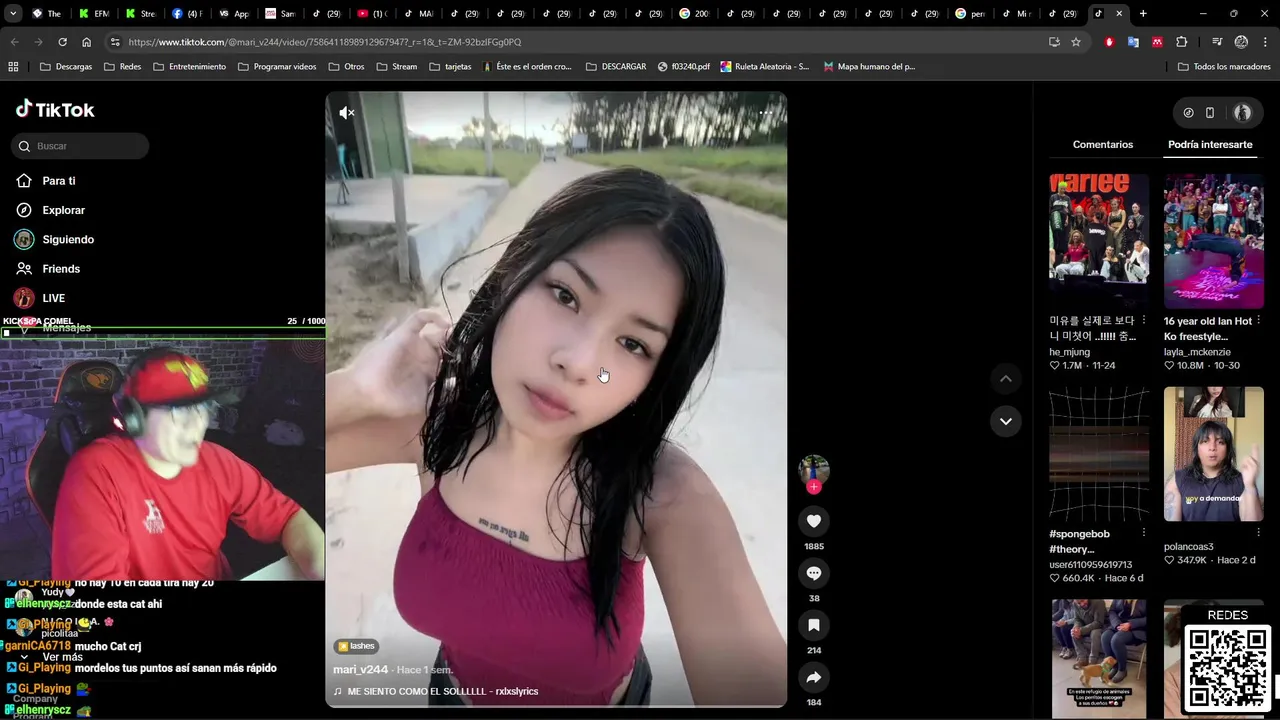Open the tab search dropdown arrow

pos(13,14)
